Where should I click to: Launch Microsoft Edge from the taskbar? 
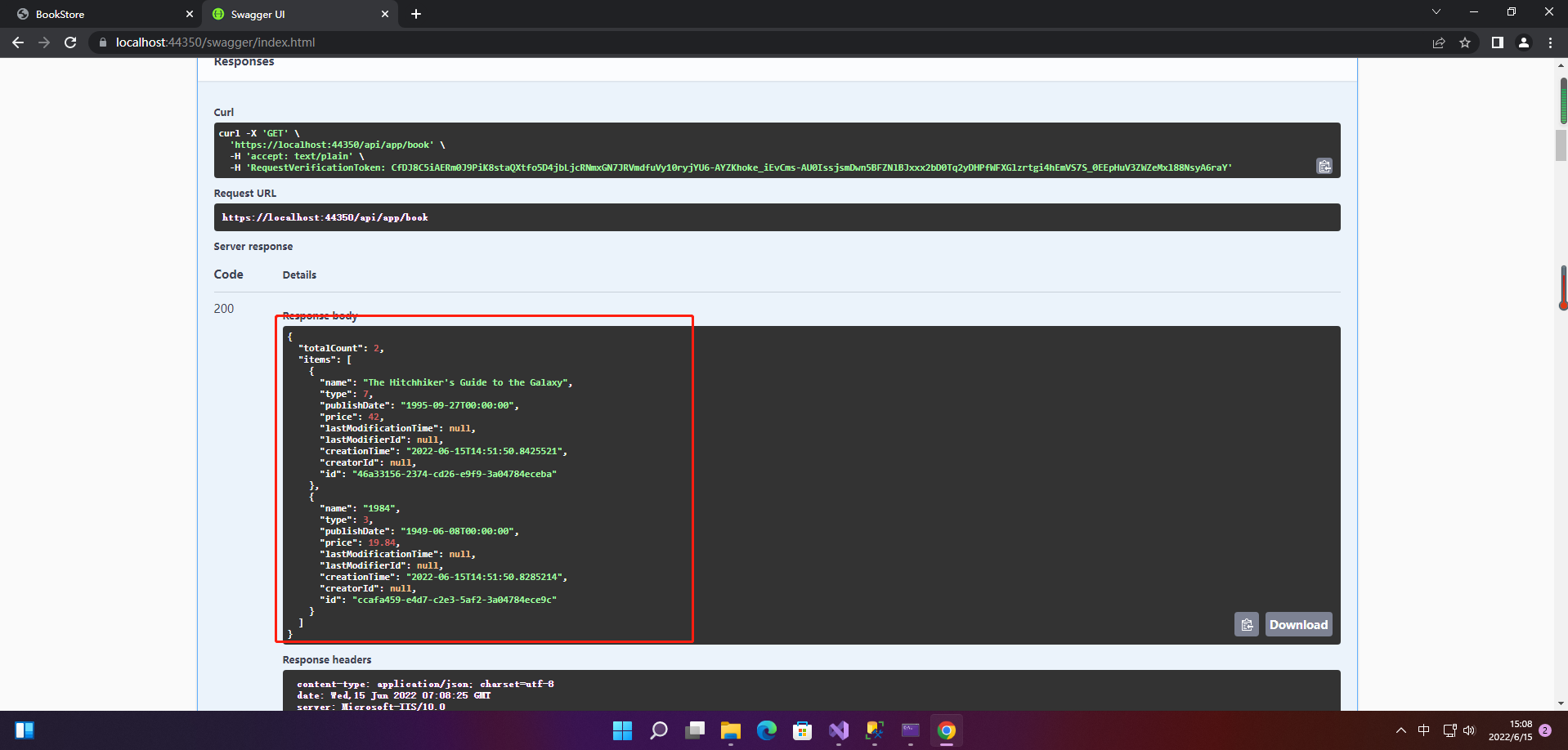766,730
